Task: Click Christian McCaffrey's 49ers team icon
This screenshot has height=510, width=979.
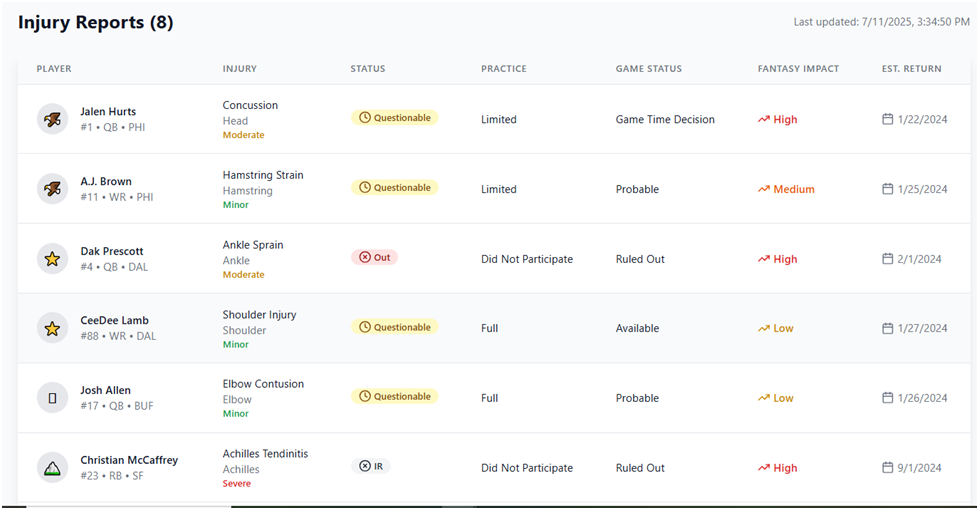Action: click(52, 468)
